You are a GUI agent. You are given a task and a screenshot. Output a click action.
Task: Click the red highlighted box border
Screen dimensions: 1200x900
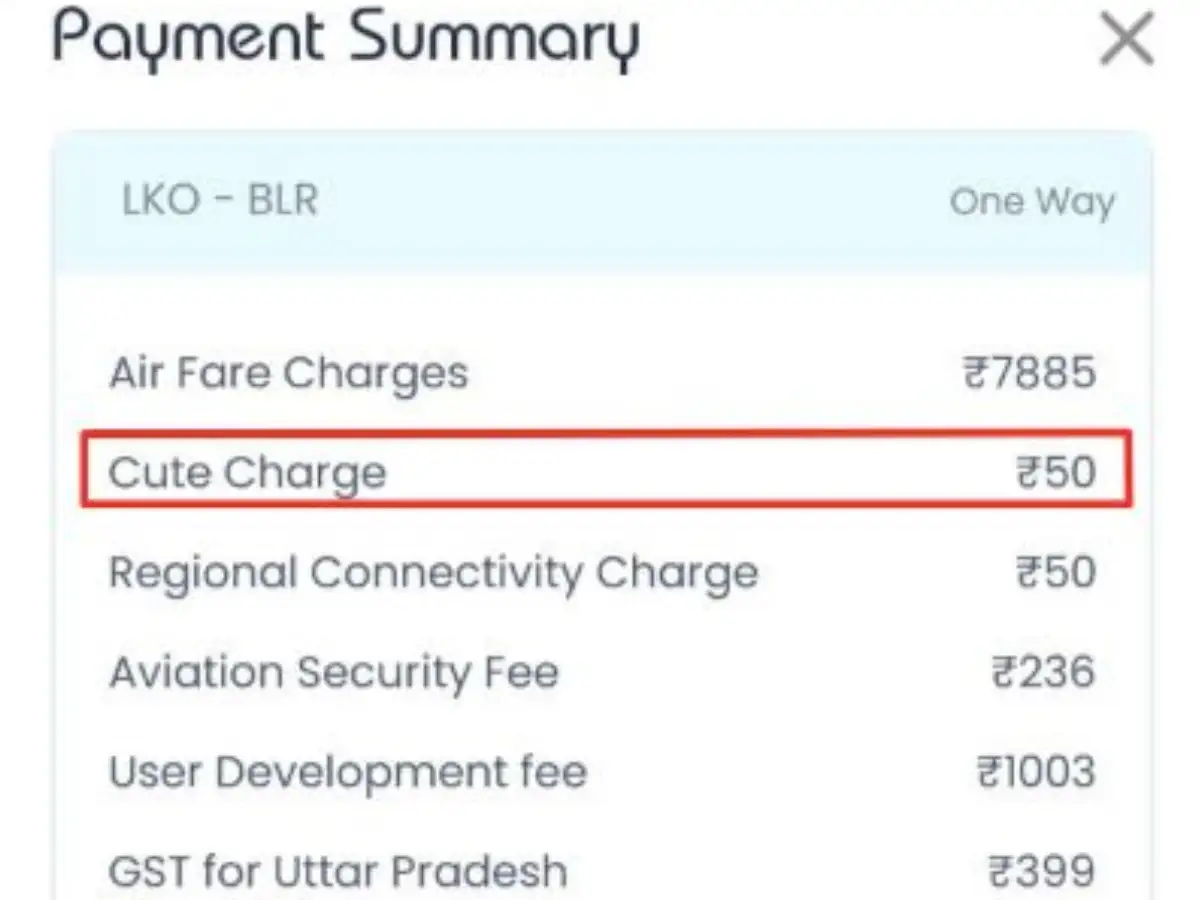(606, 433)
